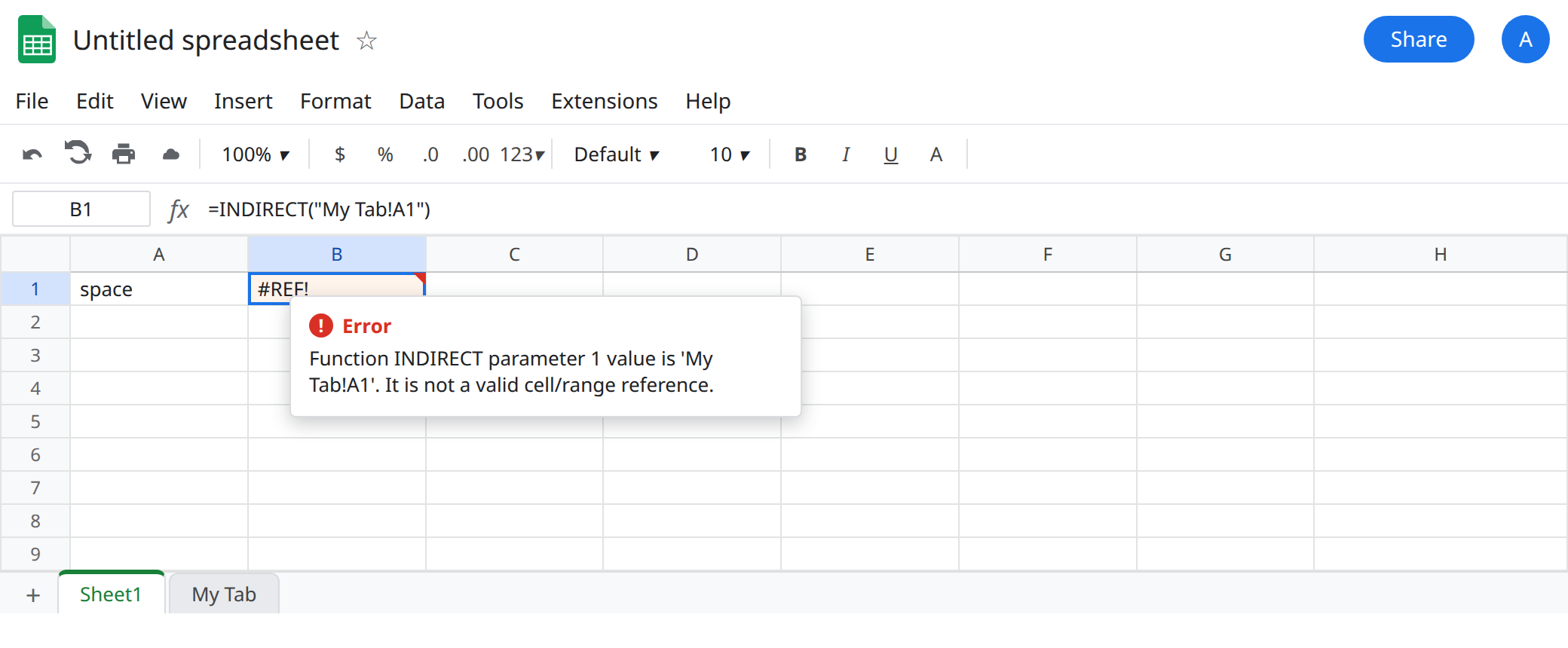This screenshot has width=1568, height=648.
Task: Click the cloud save status icon
Action: (x=171, y=154)
